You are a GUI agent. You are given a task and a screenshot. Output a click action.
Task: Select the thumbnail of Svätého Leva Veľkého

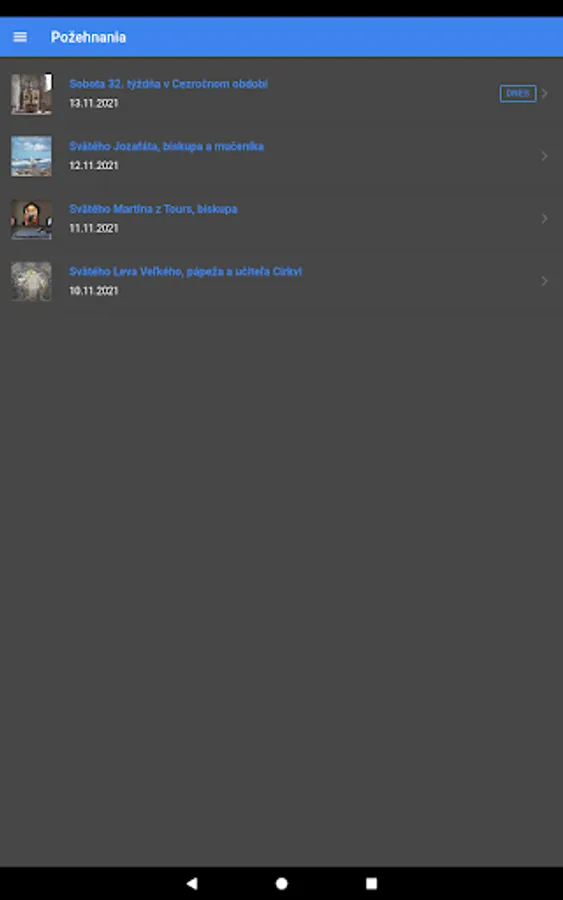32,281
